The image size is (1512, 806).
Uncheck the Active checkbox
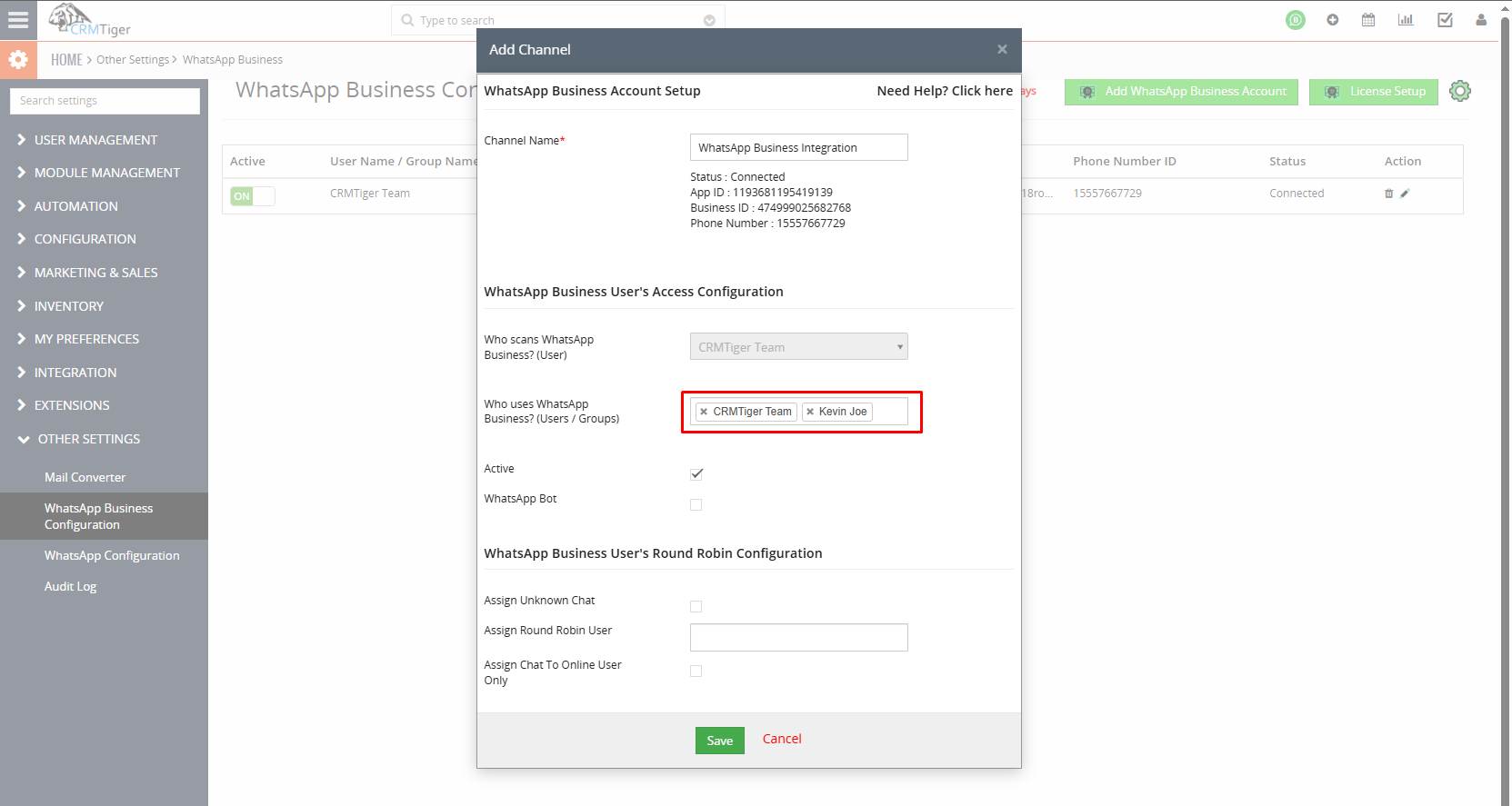(x=696, y=474)
